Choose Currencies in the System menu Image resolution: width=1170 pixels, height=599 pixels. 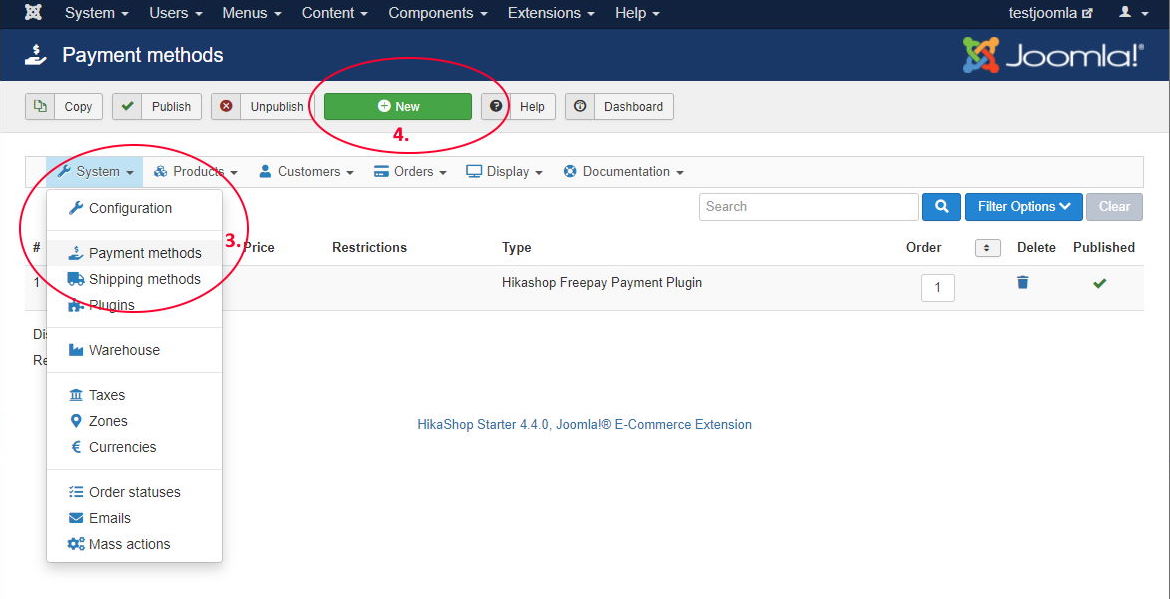[122, 447]
